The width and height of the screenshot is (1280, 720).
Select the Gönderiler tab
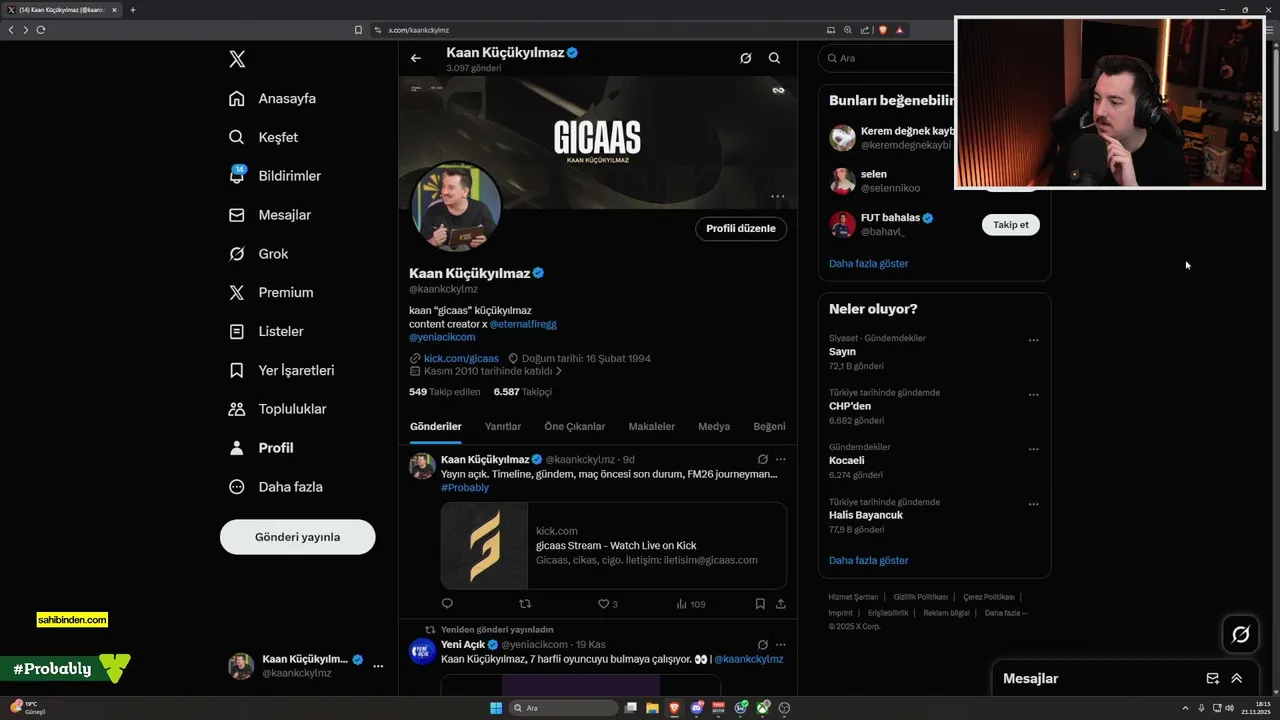436,426
